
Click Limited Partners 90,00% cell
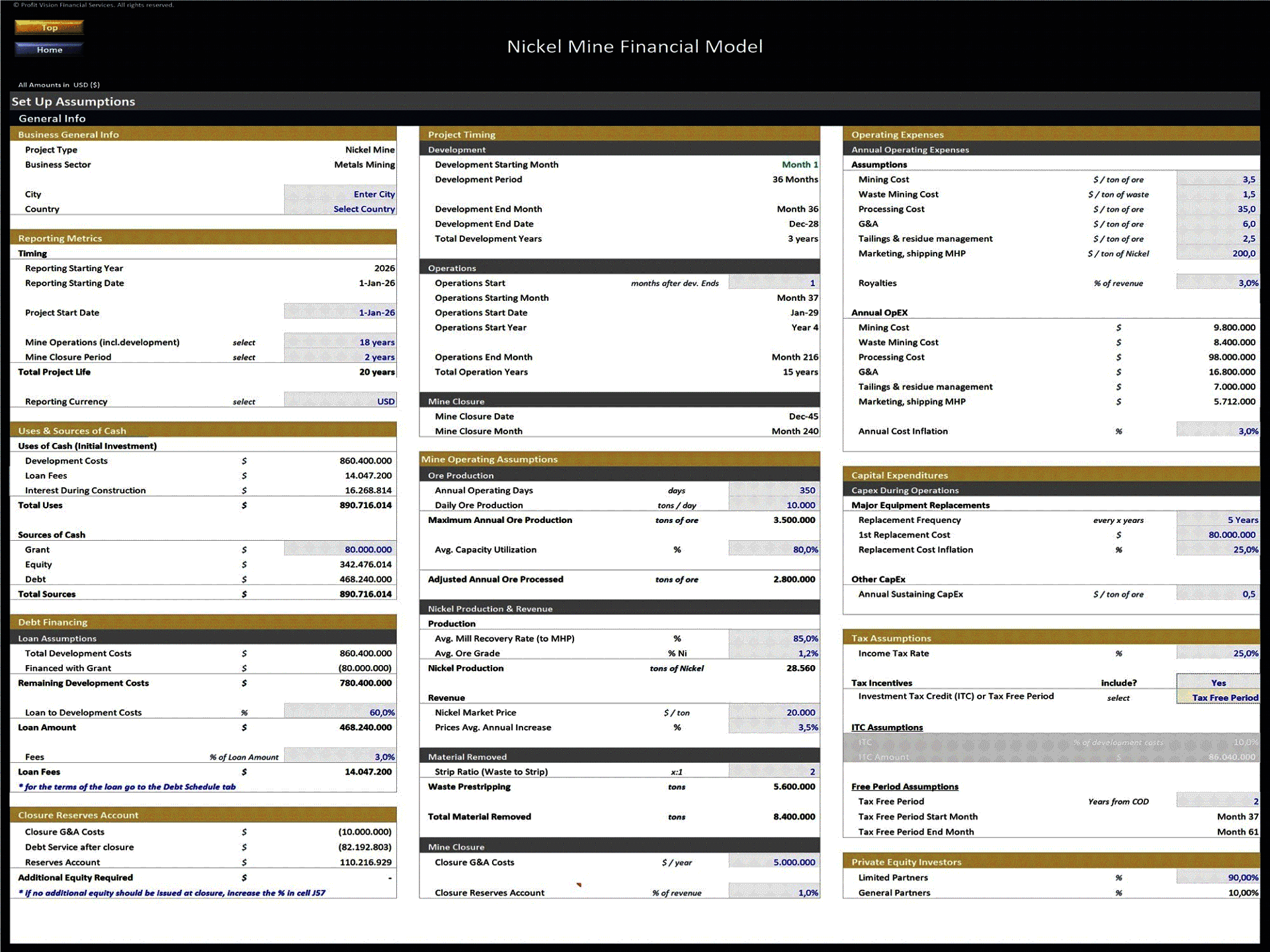(x=1218, y=878)
